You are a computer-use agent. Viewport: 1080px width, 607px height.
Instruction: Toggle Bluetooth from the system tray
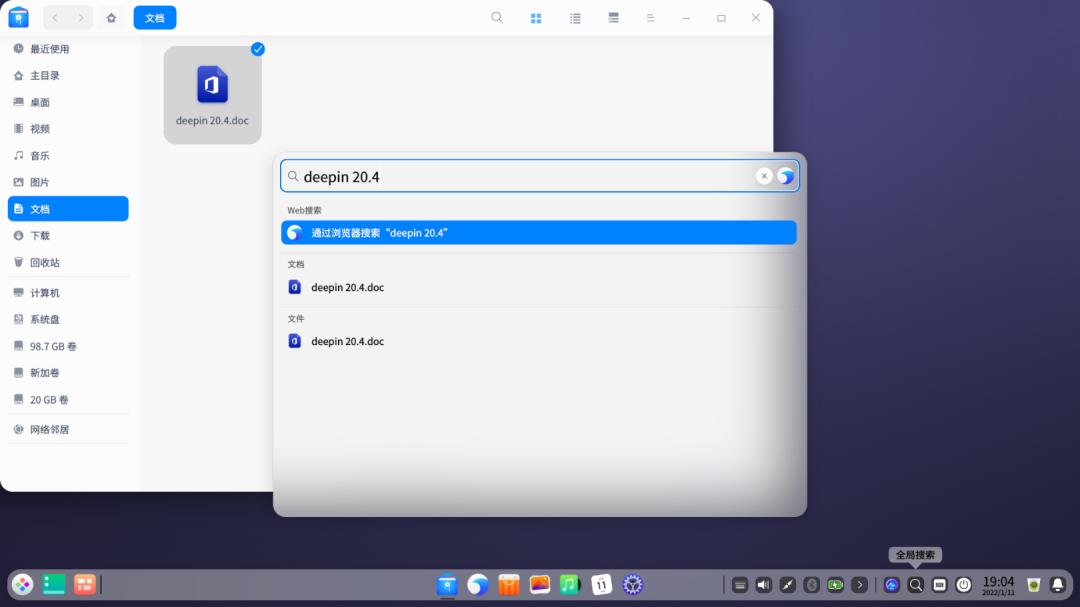[810, 585]
